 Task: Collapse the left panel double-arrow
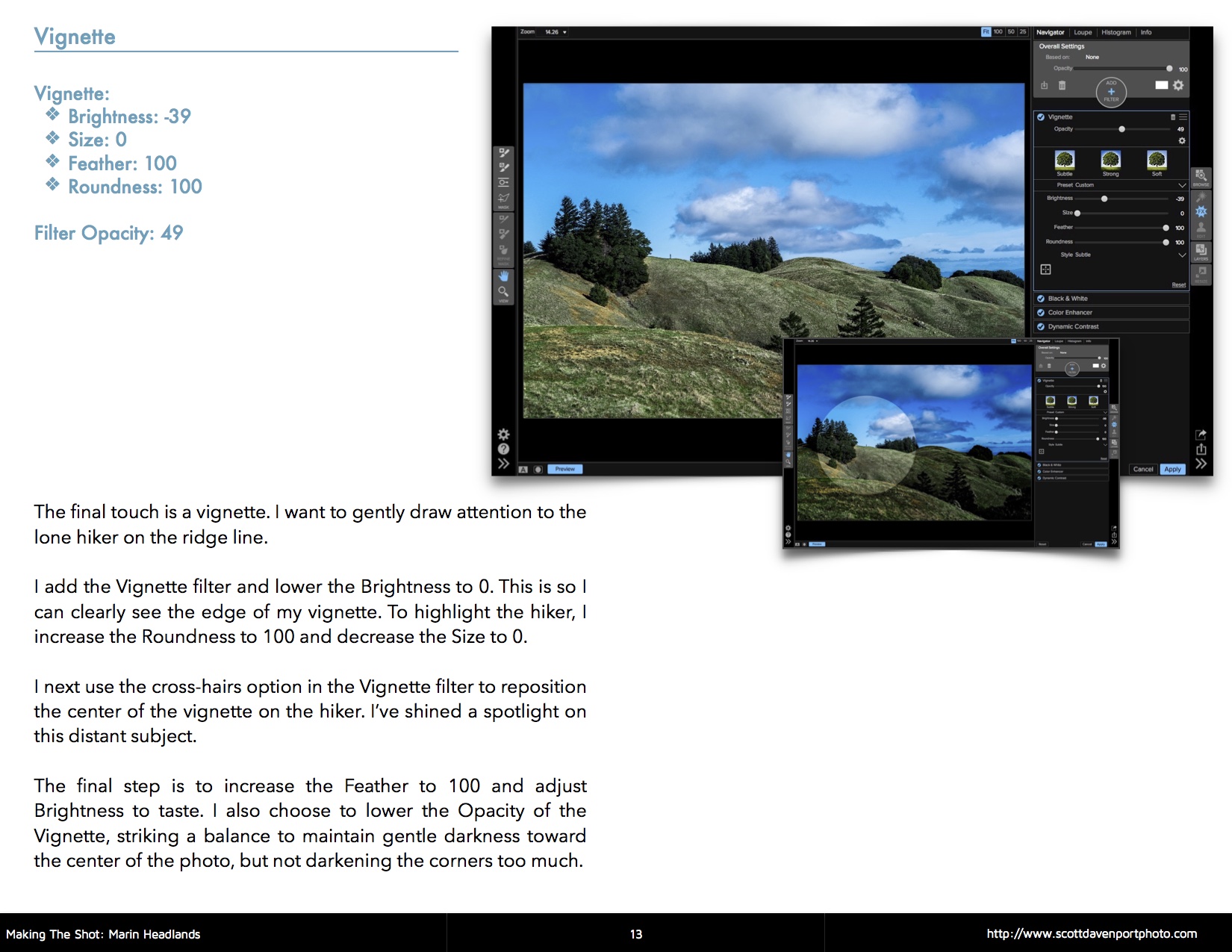[504, 464]
